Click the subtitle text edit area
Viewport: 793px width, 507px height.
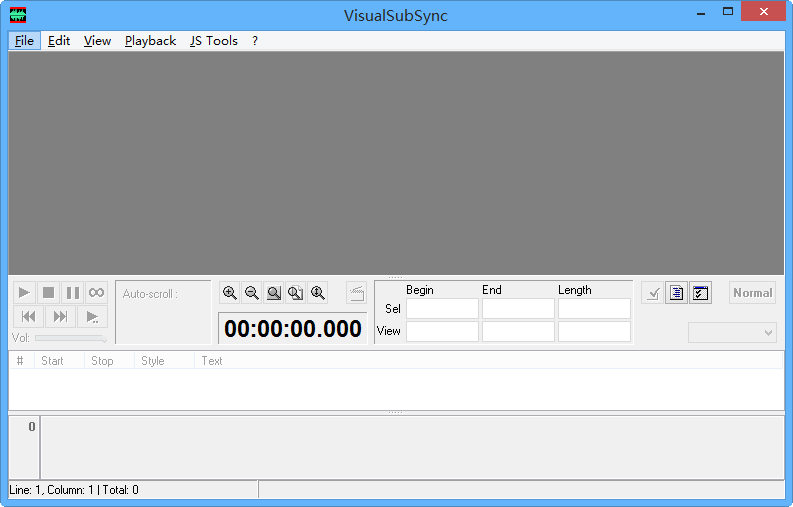point(412,448)
